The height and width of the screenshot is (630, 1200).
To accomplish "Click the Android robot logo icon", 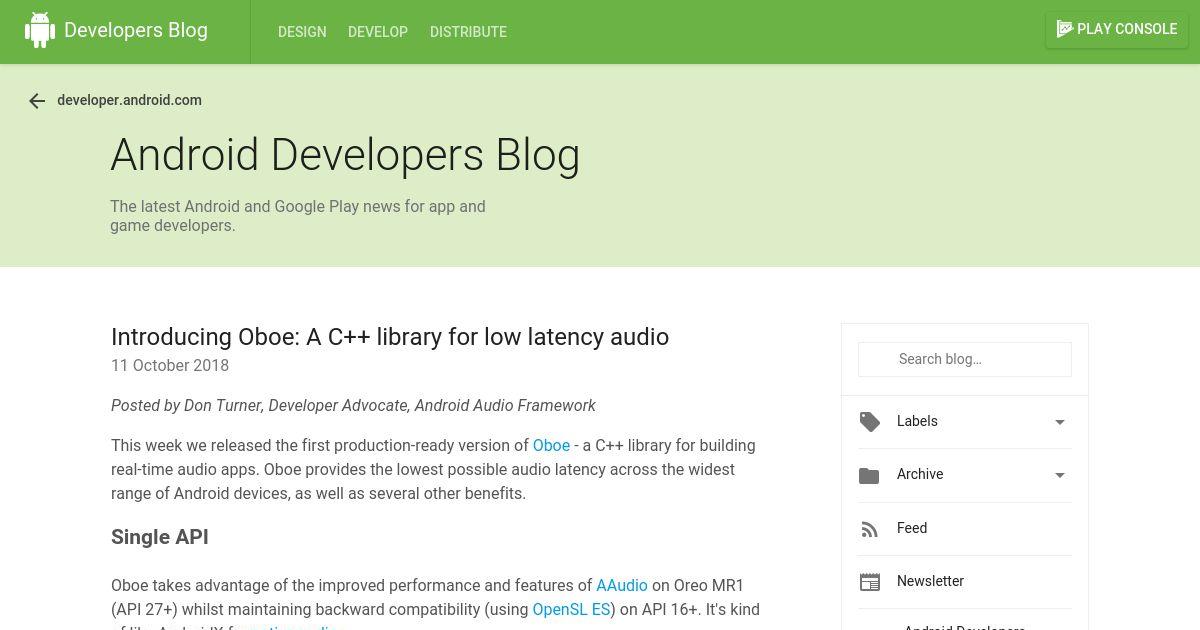I will pyautogui.click(x=40, y=30).
